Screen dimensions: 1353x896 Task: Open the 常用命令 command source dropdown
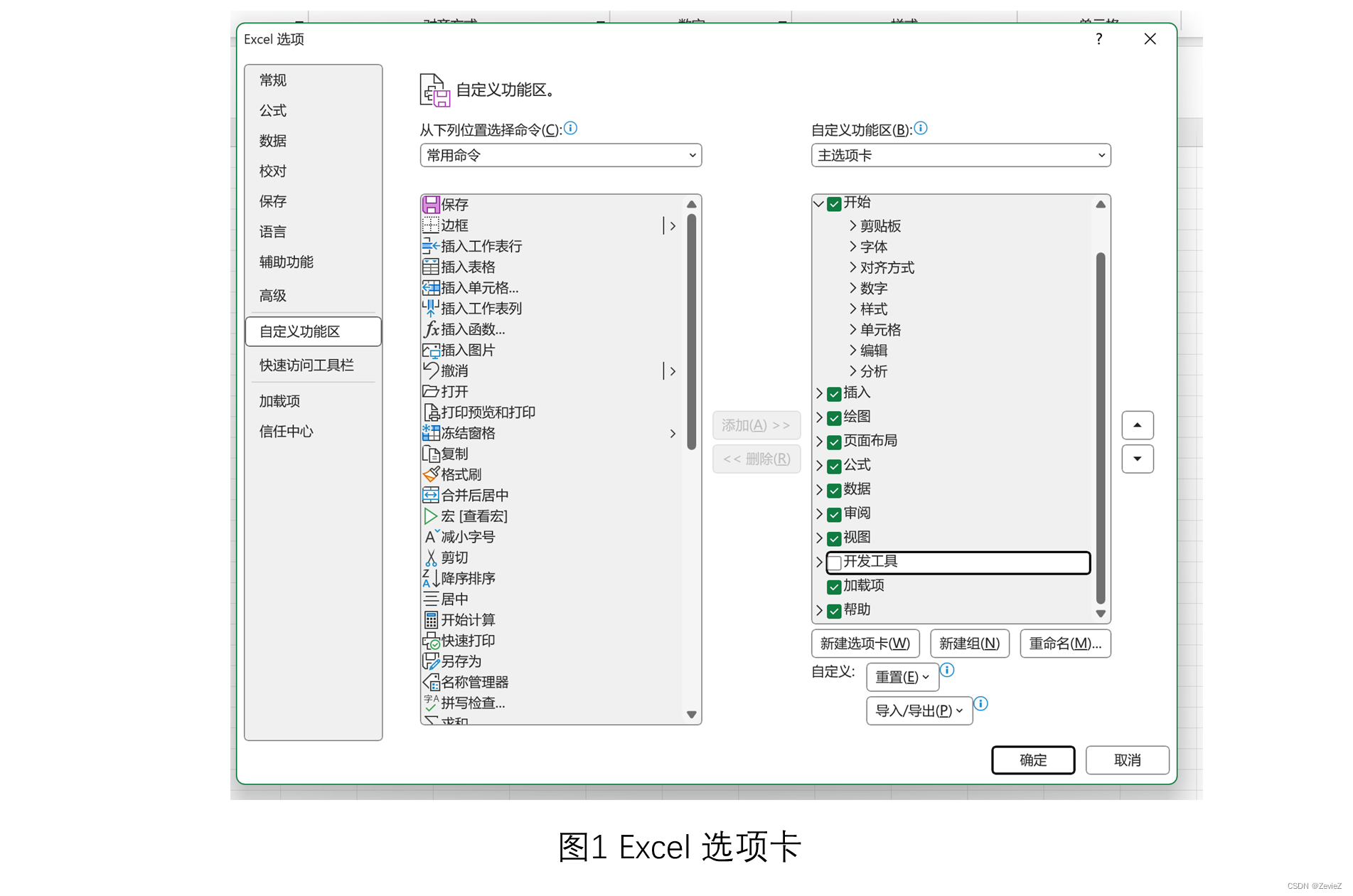click(x=561, y=155)
